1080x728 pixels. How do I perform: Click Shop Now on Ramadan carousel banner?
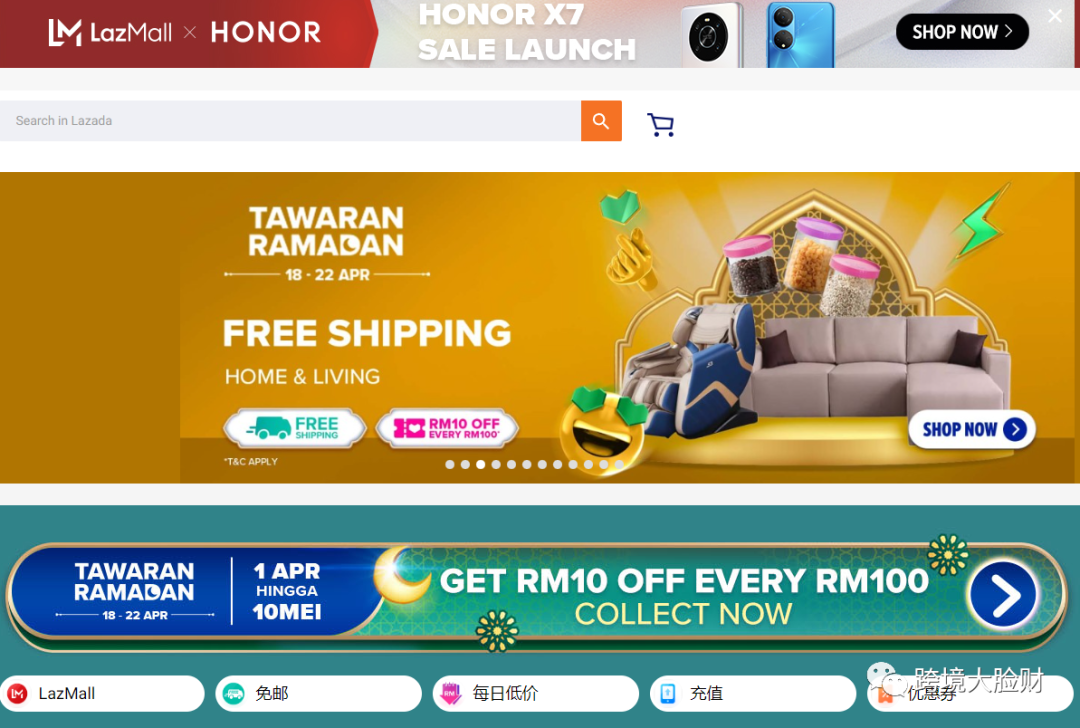click(x=972, y=430)
